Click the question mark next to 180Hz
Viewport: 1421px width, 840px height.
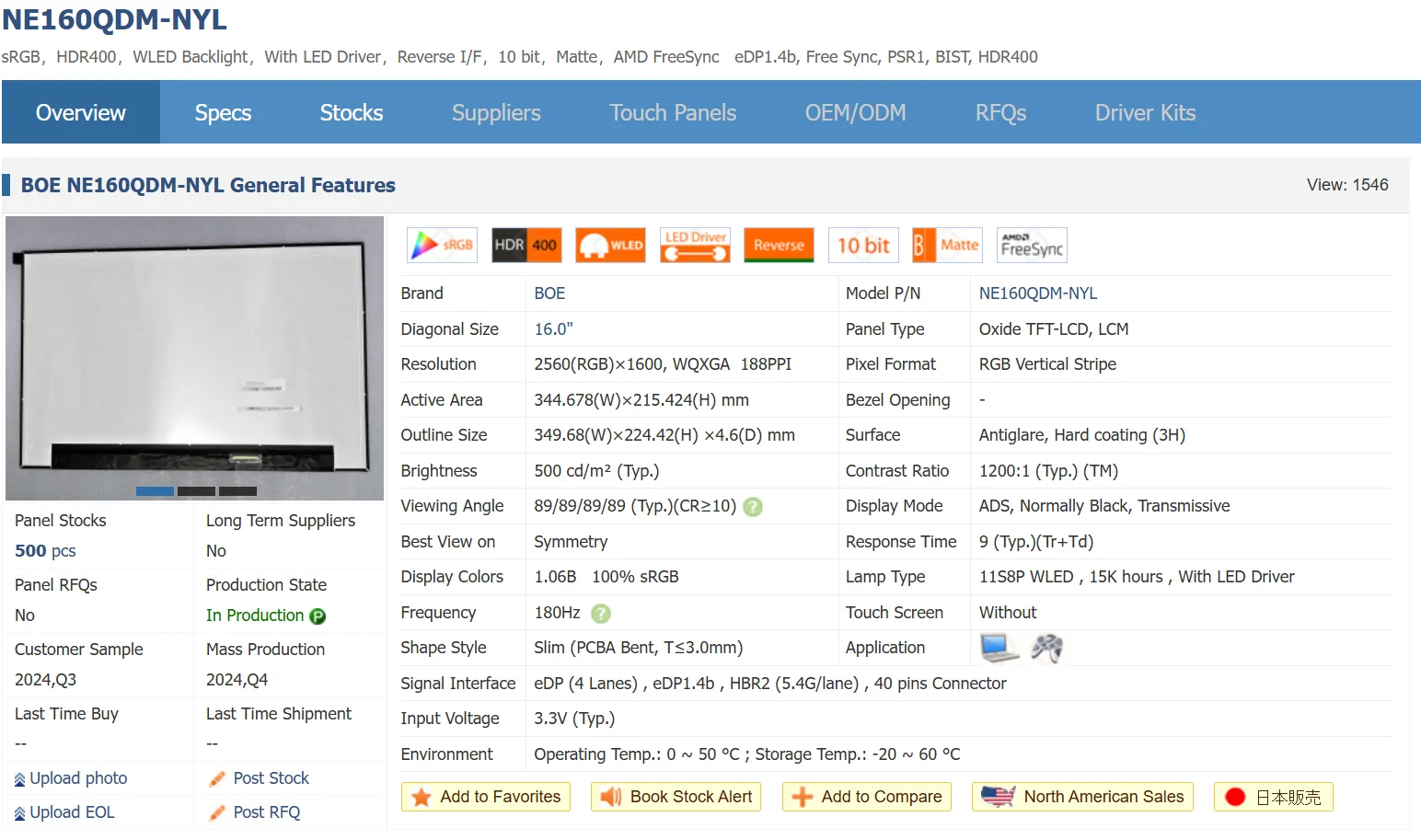point(601,614)
